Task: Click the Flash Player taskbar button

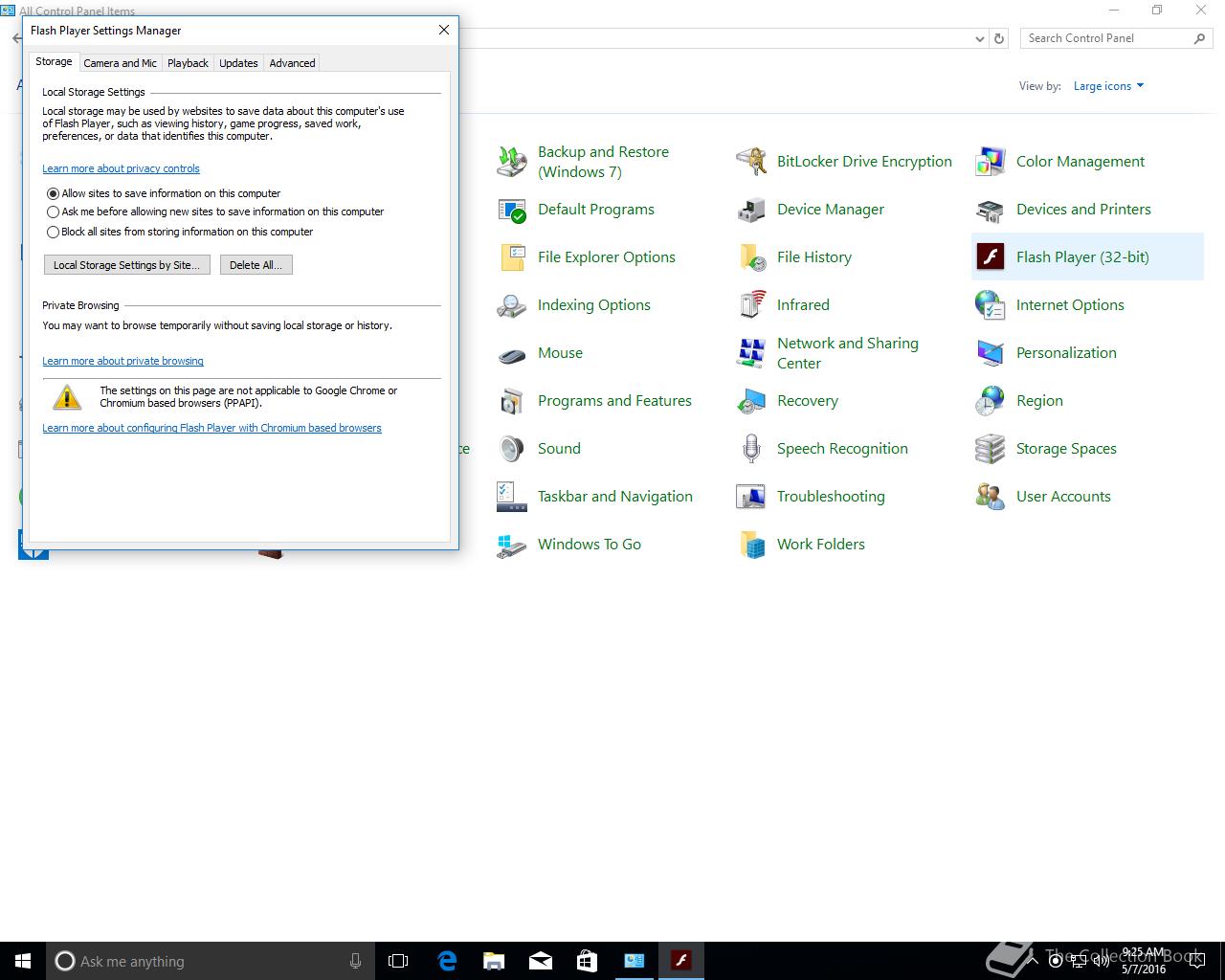Action: (680, 961)
